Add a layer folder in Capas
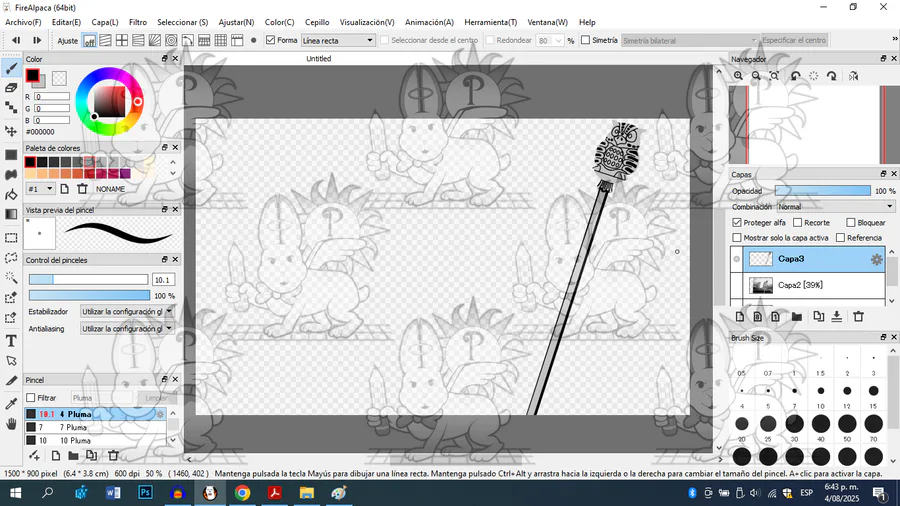Image resolution: width=900 pixels, height=506 pixels. 797,317
